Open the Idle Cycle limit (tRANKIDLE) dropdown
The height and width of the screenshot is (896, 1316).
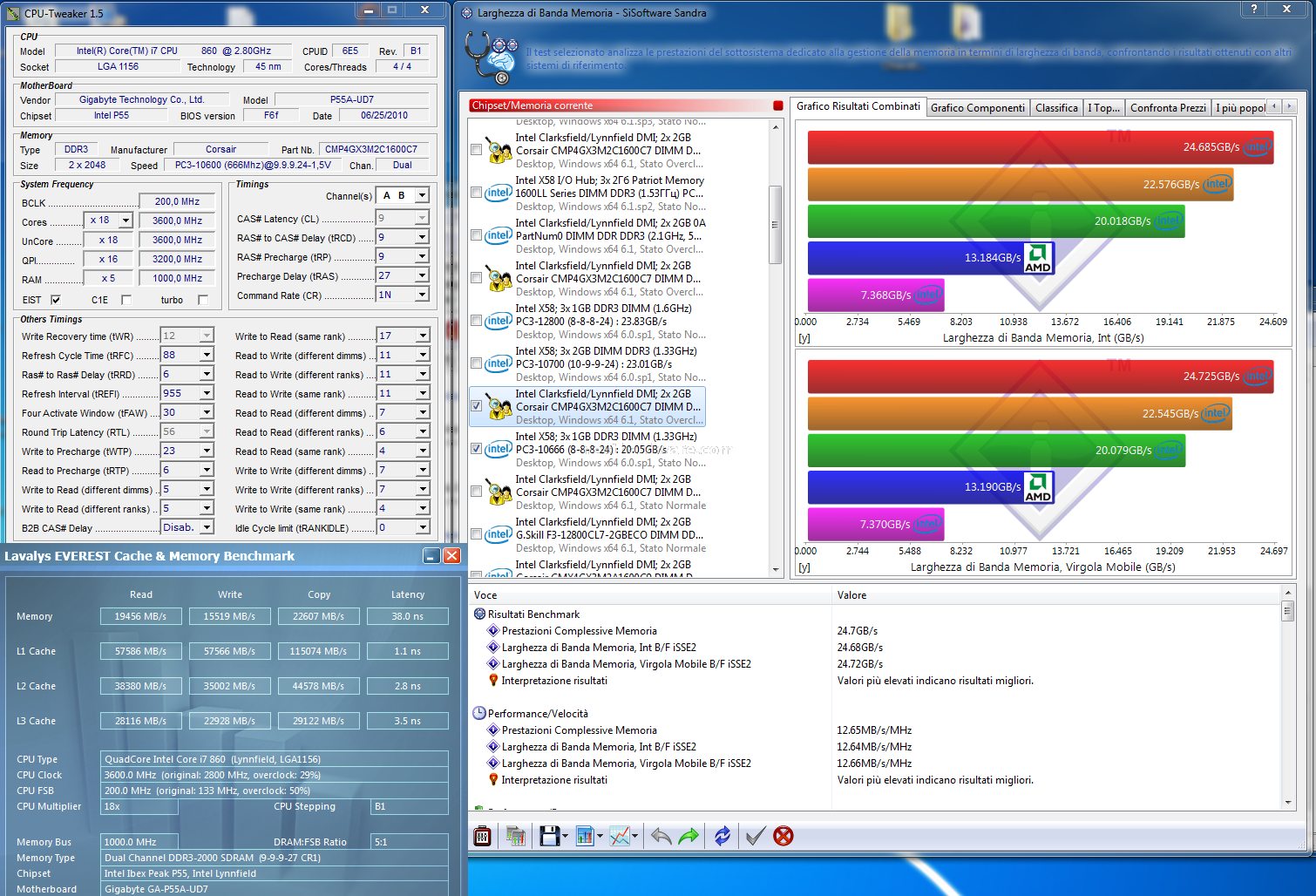coord(422,527)
